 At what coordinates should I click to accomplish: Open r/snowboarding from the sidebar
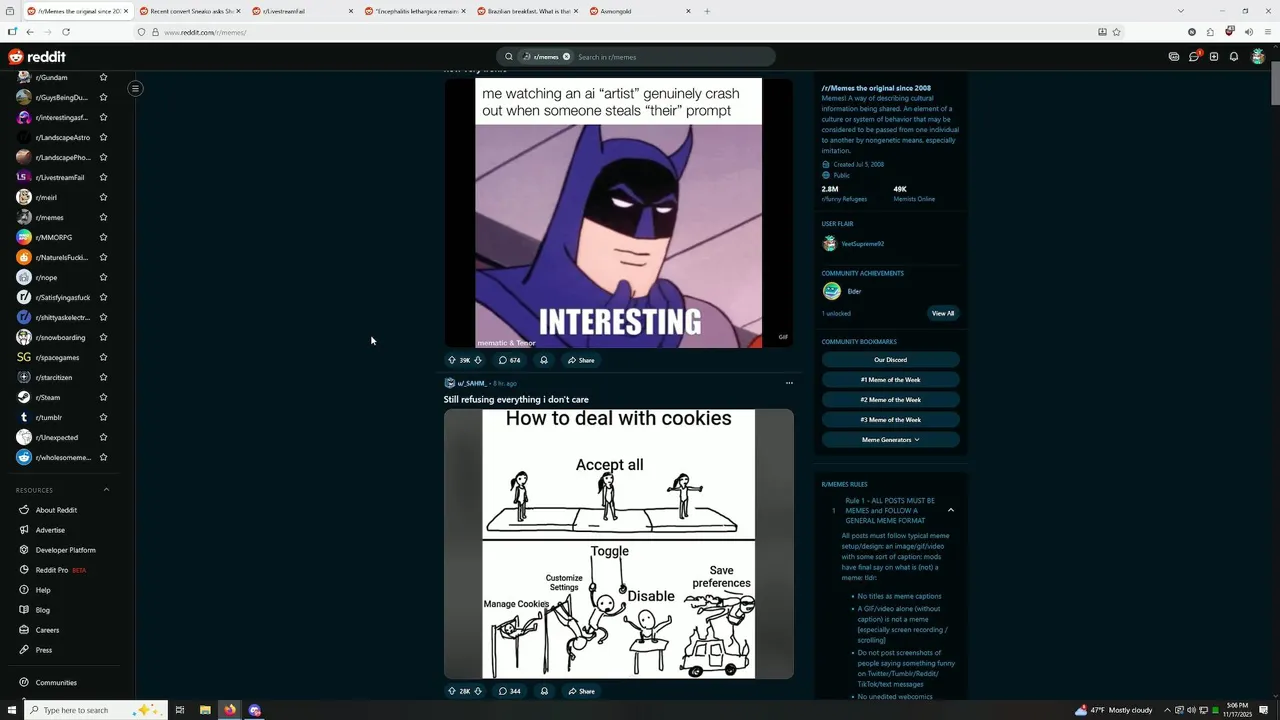(x=60, y=337)
